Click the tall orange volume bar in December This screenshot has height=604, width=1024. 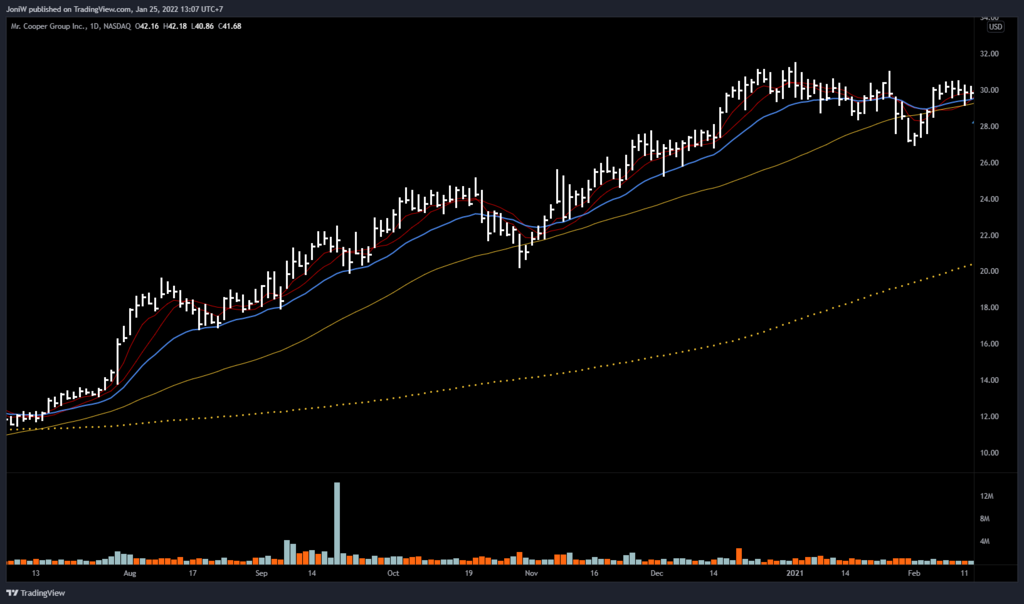coord(739,556)
